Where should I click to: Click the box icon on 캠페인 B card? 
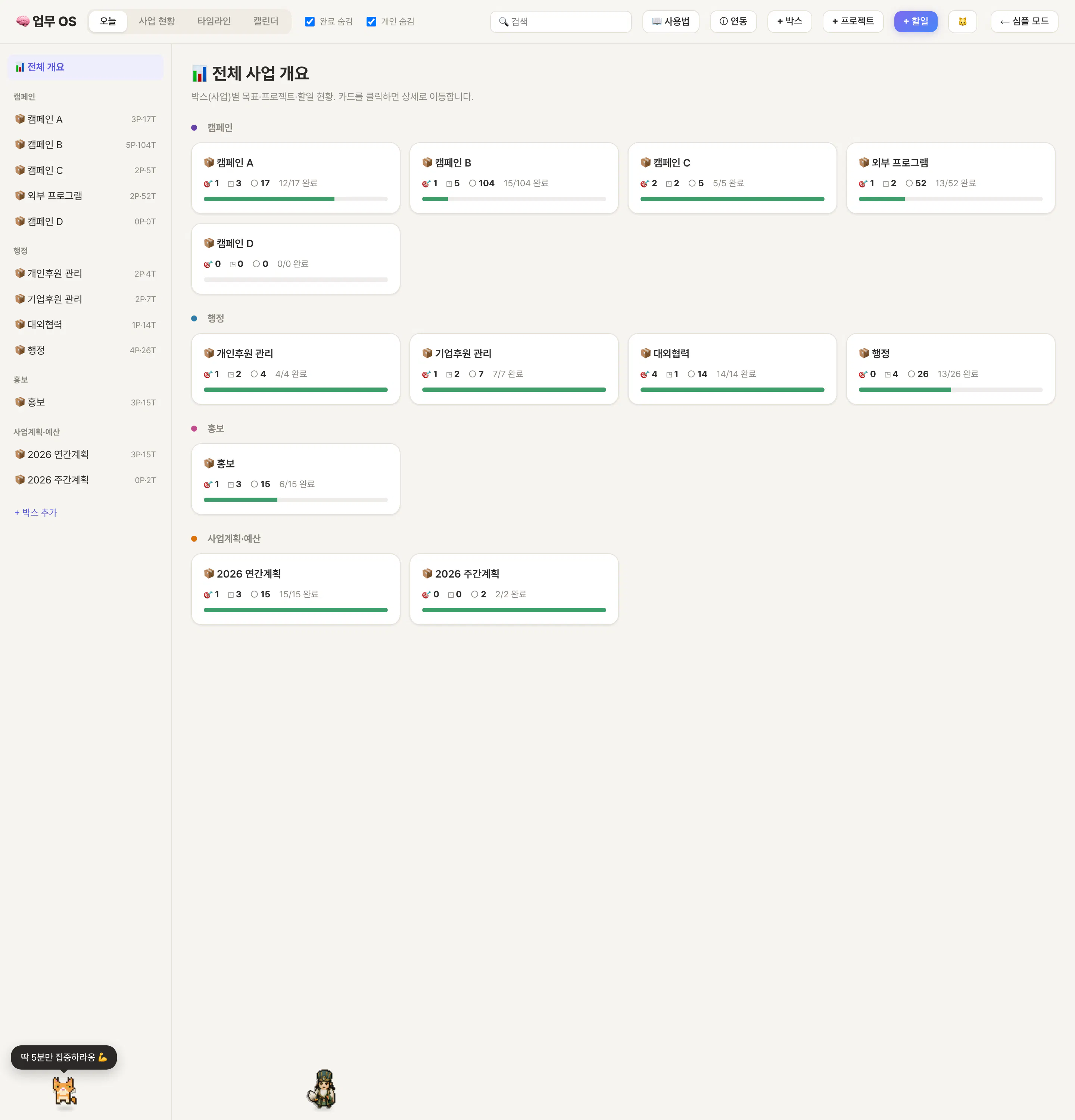[x=427, y=163]
